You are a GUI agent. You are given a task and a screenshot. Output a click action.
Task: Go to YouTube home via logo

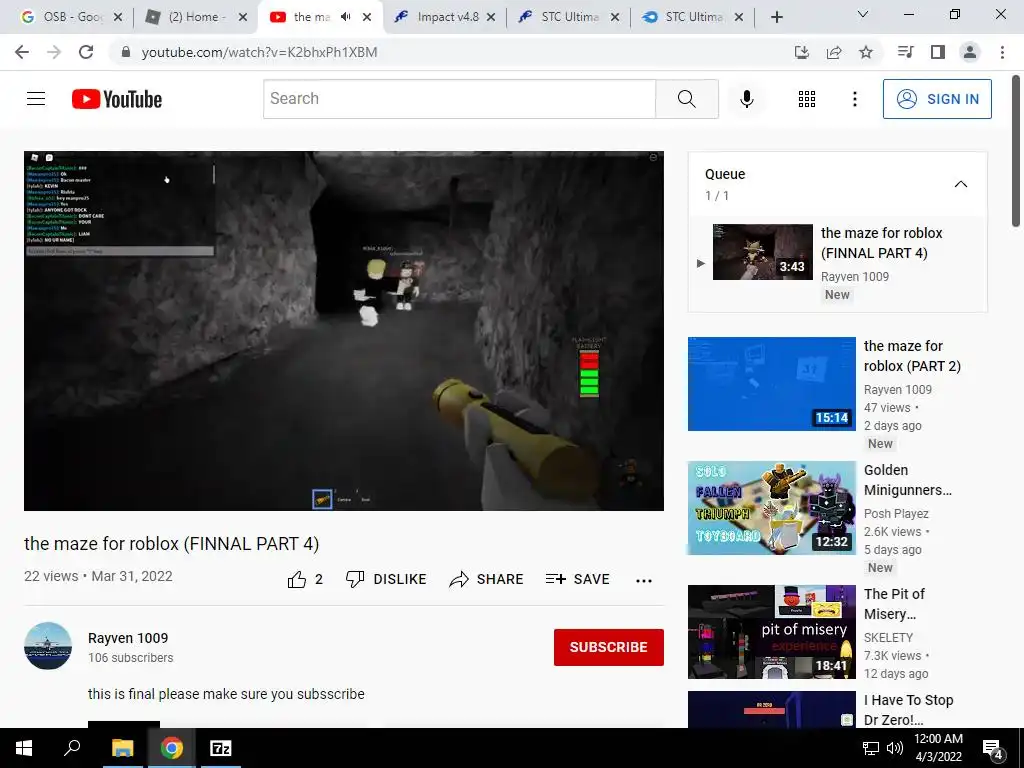[x=117, y=99]
